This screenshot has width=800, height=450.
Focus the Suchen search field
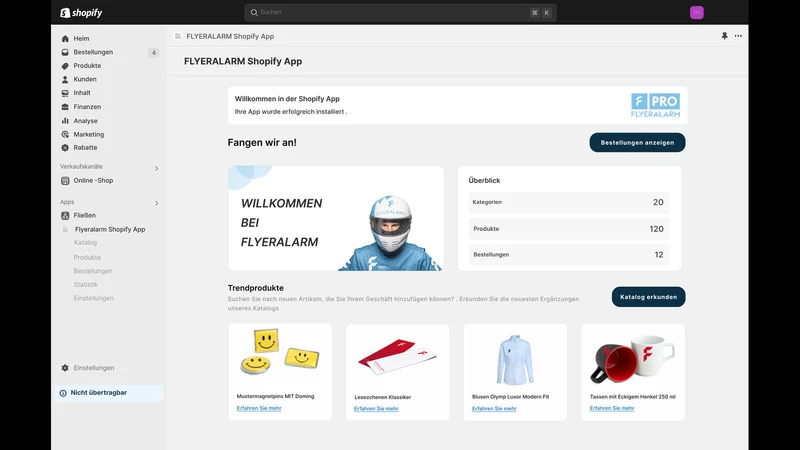[x=401, y=12]
